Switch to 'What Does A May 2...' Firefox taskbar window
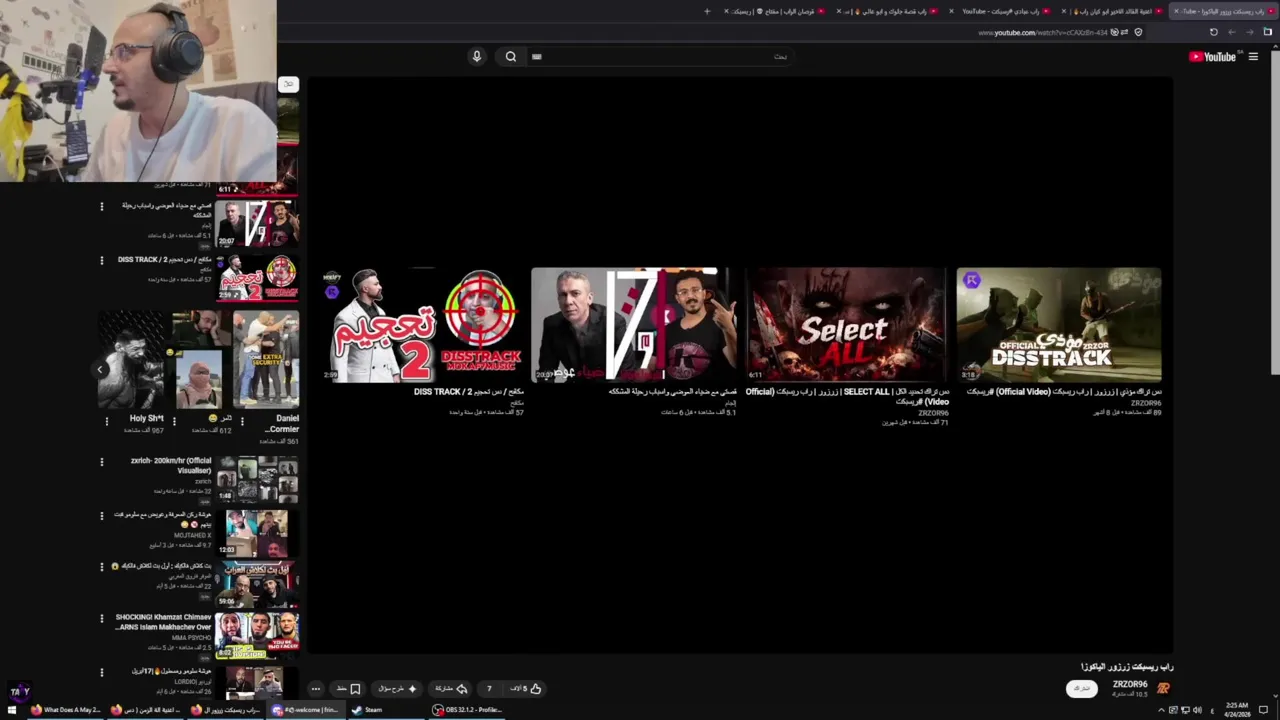The height and width of the screenshot is (720, 1280). pyautogui.click(x=67, y=710)
